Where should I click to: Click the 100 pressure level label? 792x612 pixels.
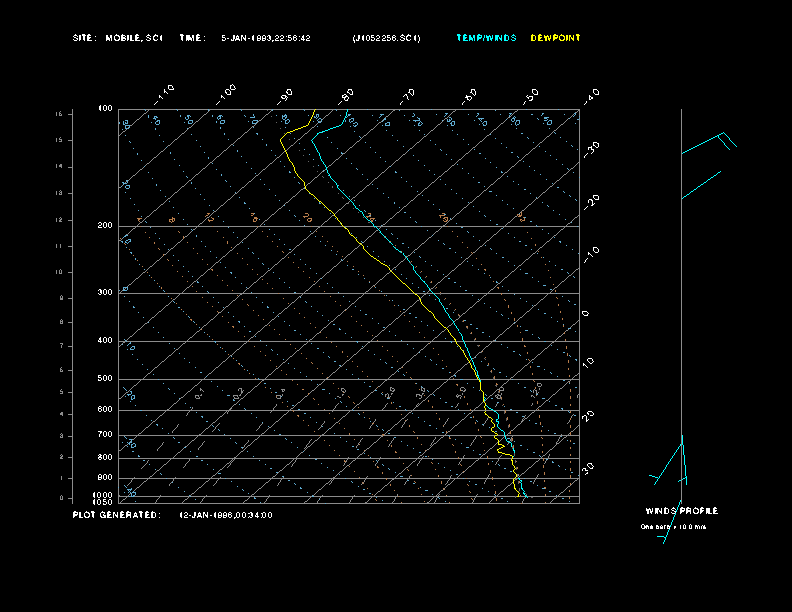105,108
